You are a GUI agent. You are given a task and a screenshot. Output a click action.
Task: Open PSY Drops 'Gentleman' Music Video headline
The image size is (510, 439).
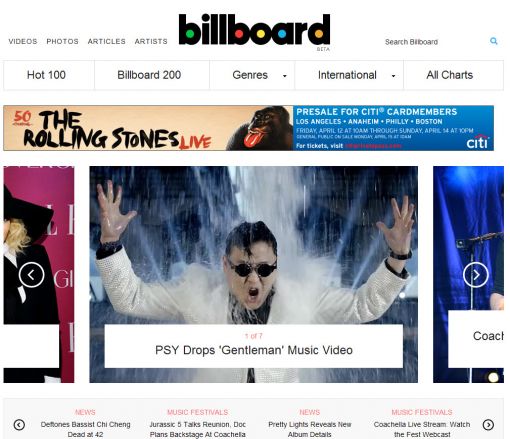tap(254, 350)
